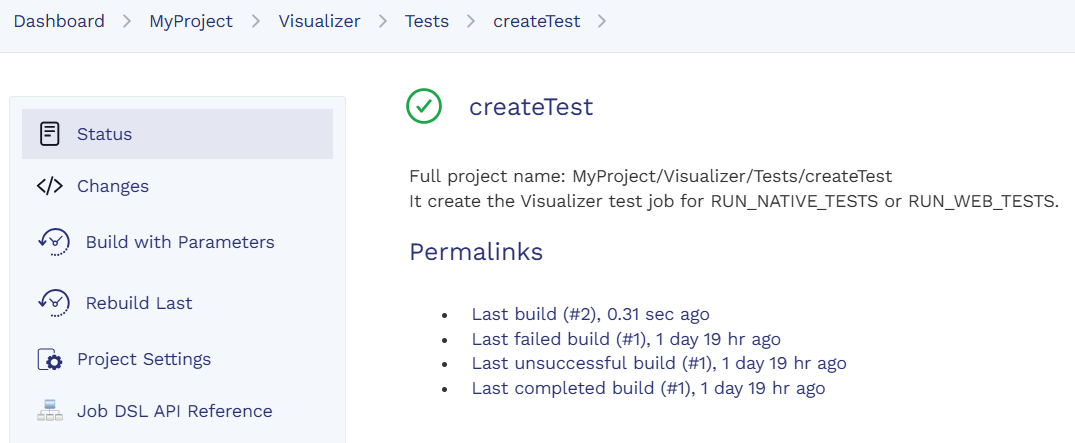This screenshot has width=1075, height=443.
Task: Select the Tests breadcrumb link
Action: (427, 21)
